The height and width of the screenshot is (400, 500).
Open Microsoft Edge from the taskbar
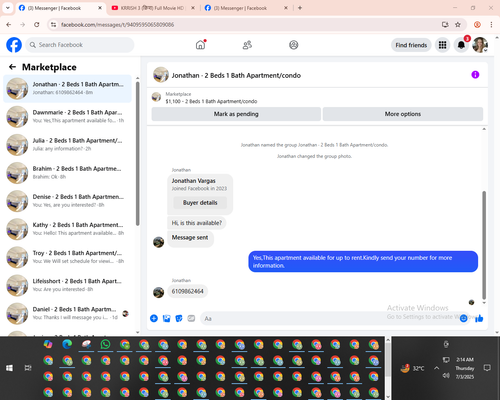point(67,344)
